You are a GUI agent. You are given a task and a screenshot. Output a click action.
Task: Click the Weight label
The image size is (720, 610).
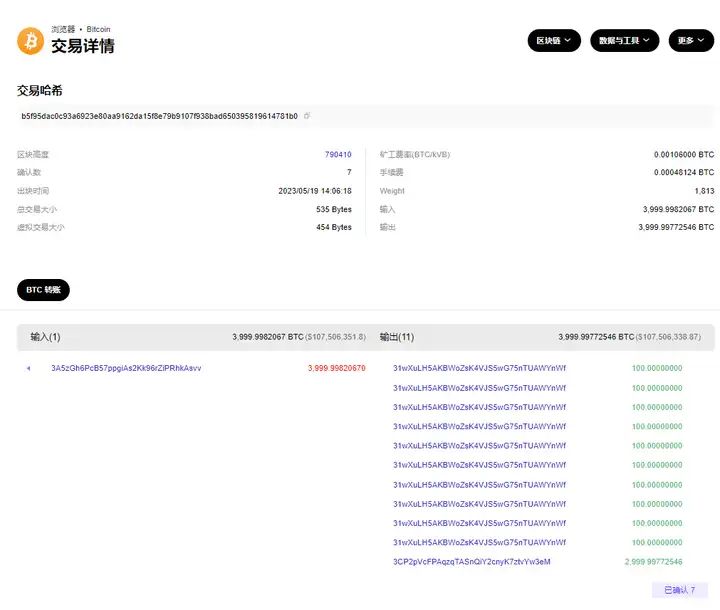[392, 191]
